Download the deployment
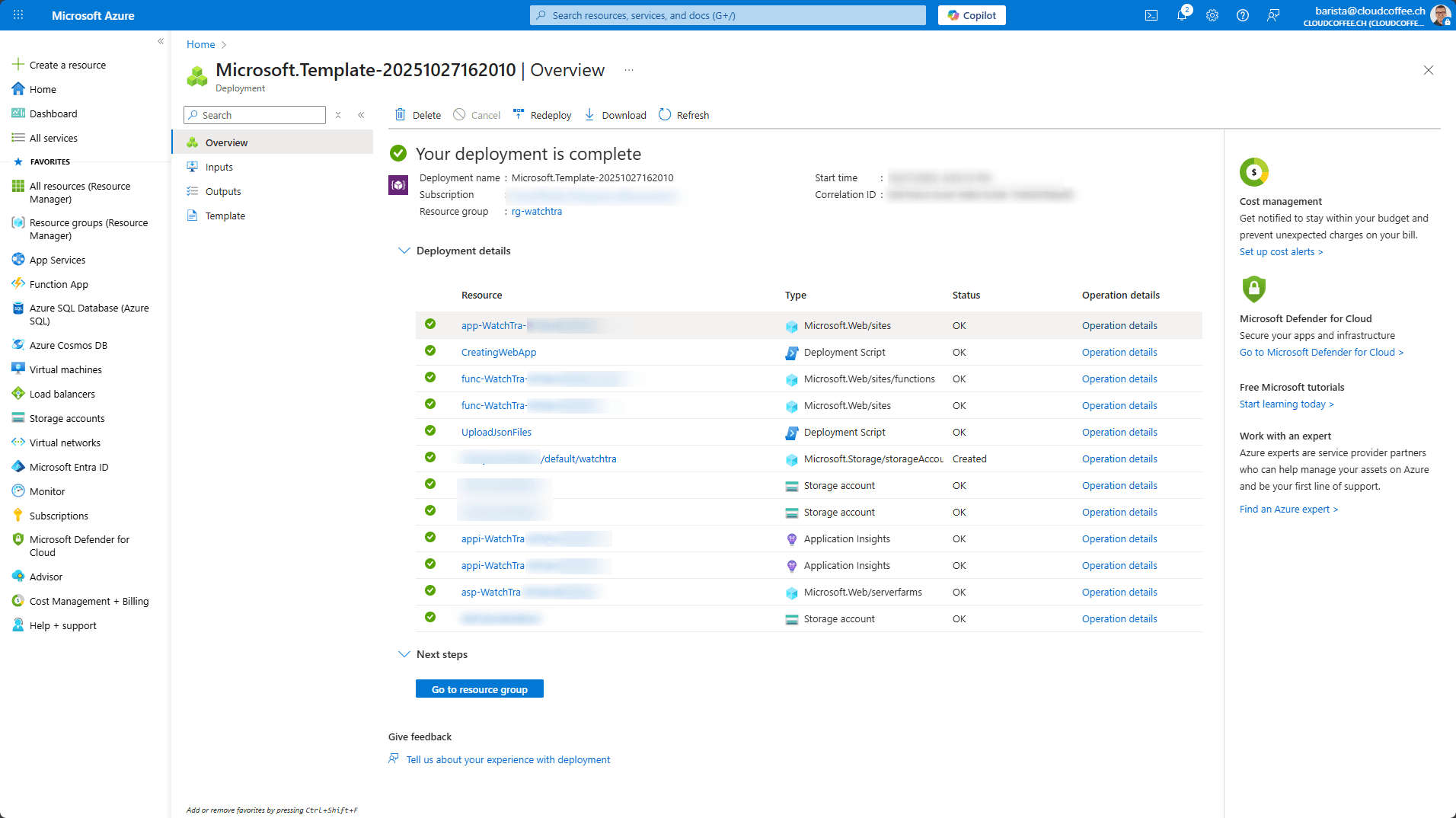 615,115
